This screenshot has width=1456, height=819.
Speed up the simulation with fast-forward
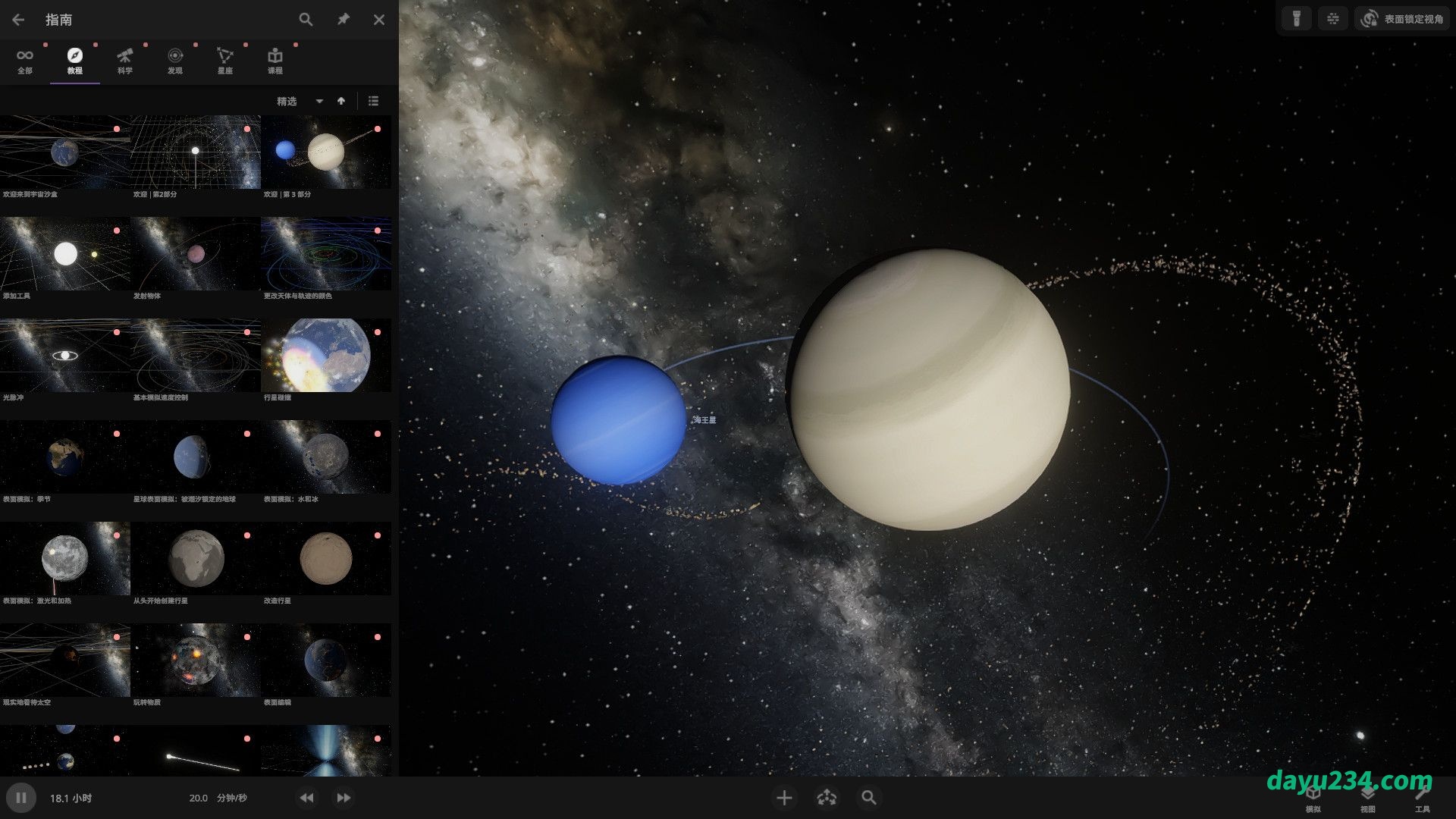pyautogui.click(x=344, y=798)
